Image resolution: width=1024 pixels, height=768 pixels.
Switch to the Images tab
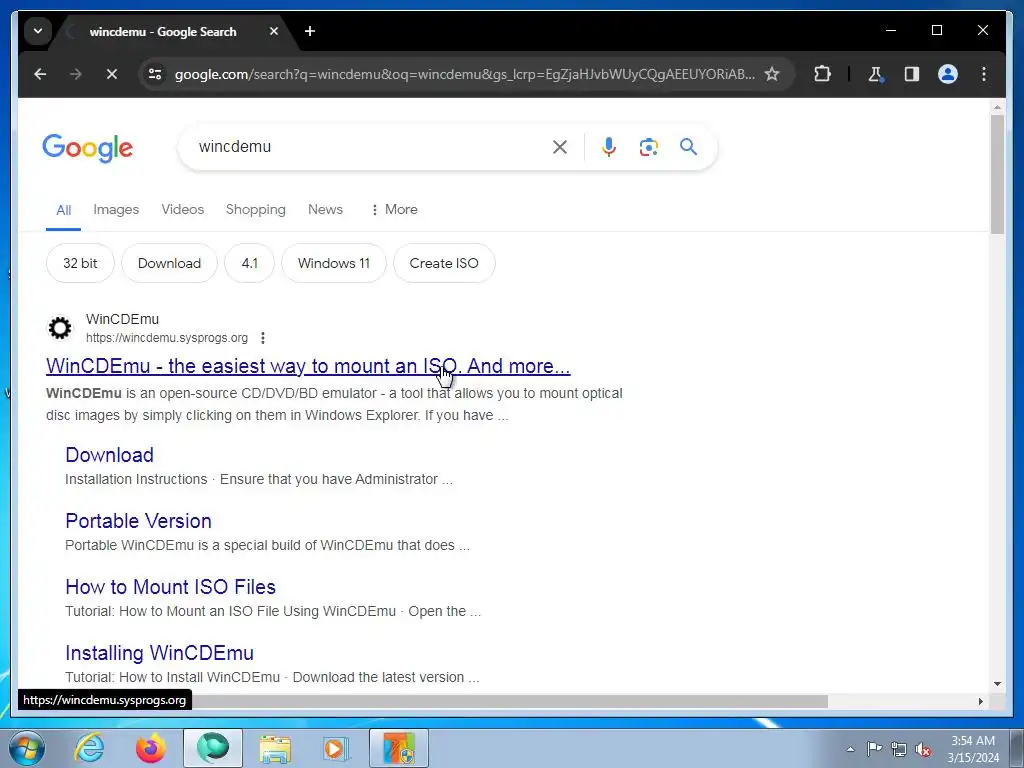click(116, 210)
